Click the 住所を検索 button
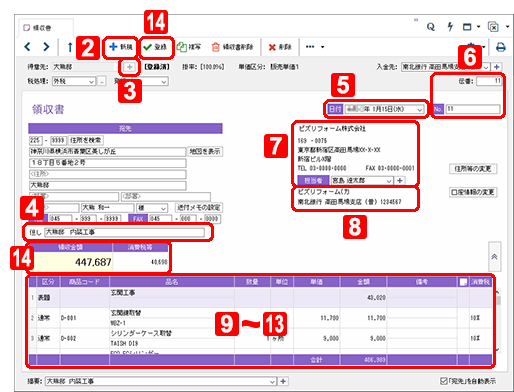Screen dimensions: 514x392 (x=86, y=140)
